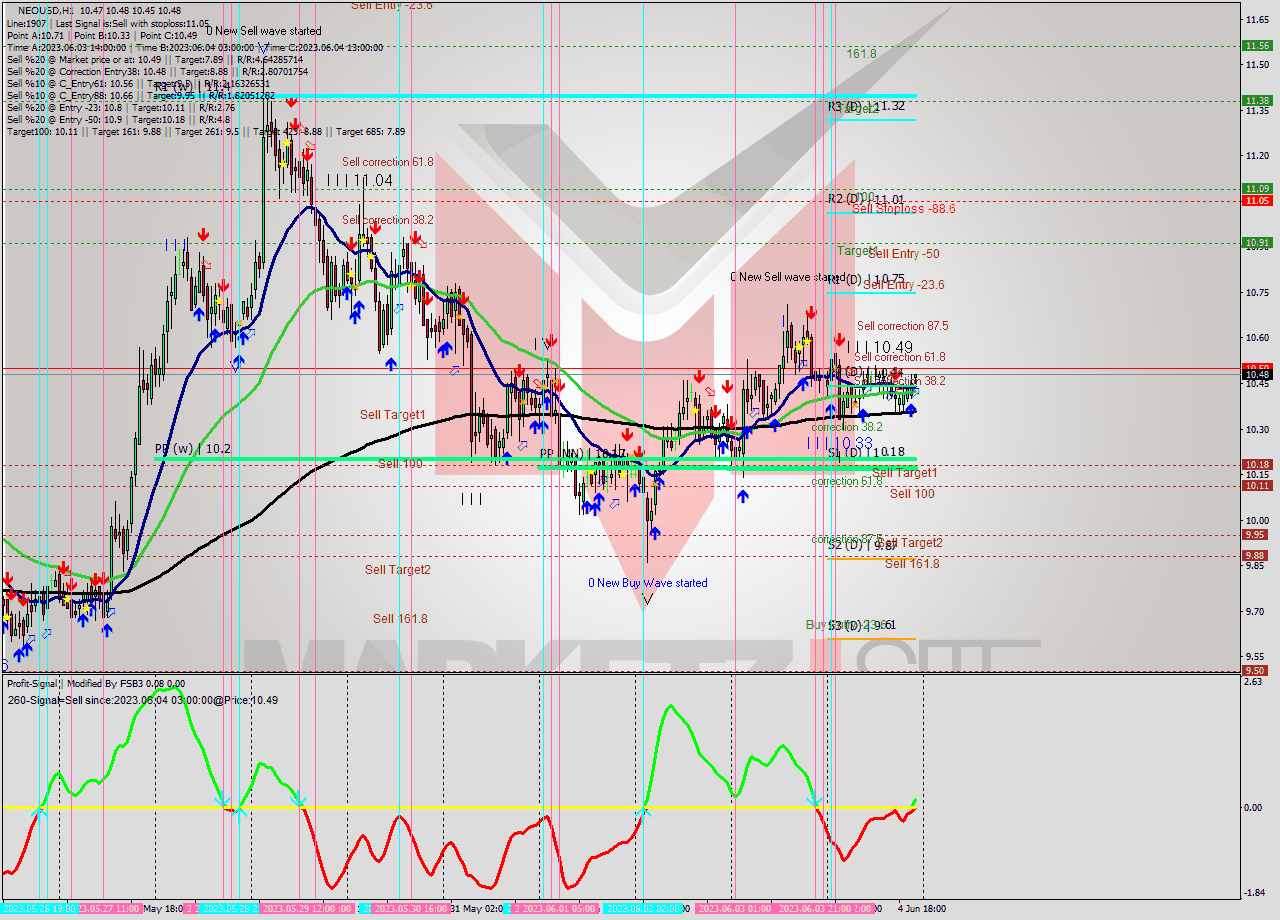Click '0 New Buy Wave started' label

click(x=647, y=583)
